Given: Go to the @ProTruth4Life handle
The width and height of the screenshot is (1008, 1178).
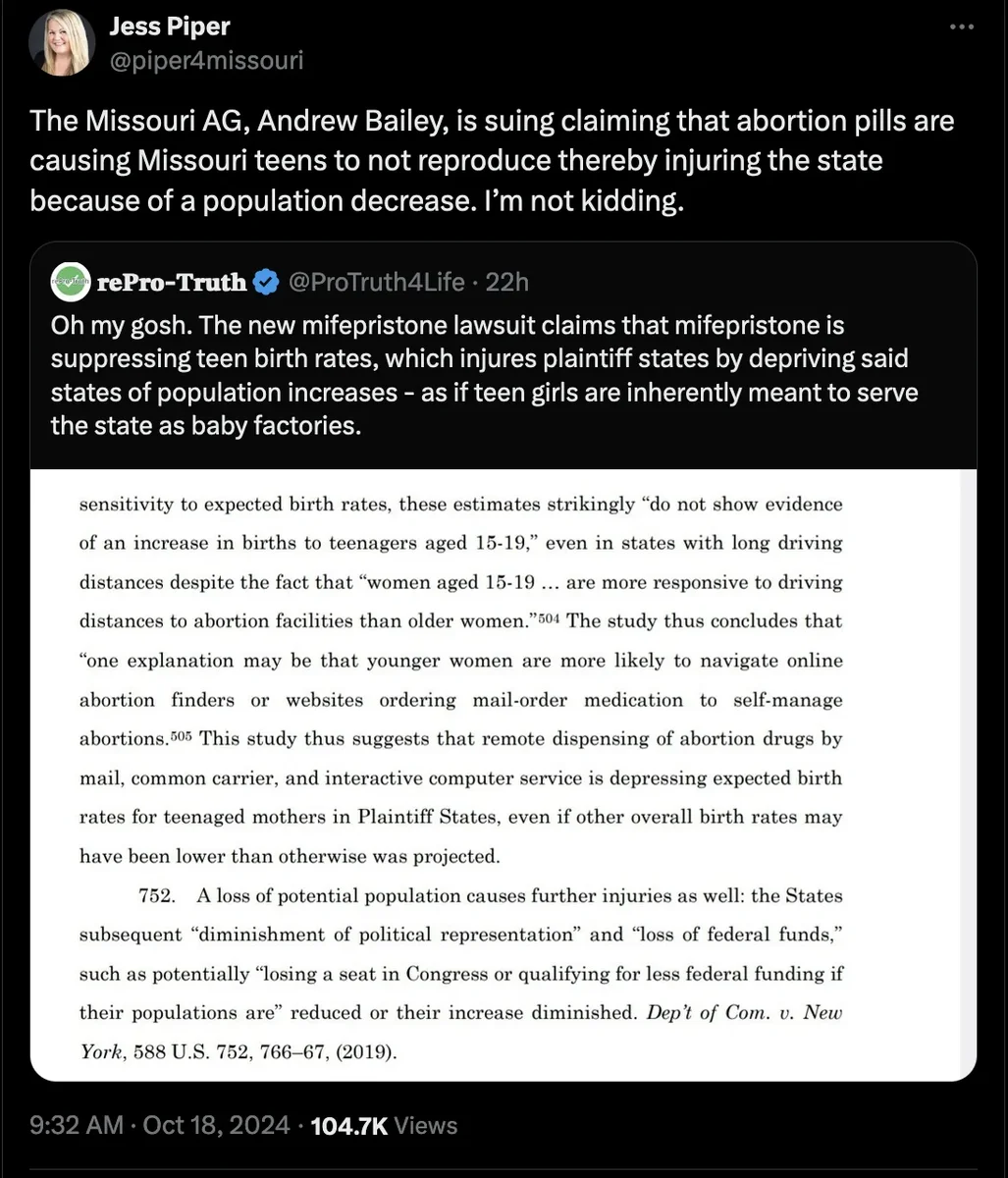Looking at the screenshot, I should 375,283.
